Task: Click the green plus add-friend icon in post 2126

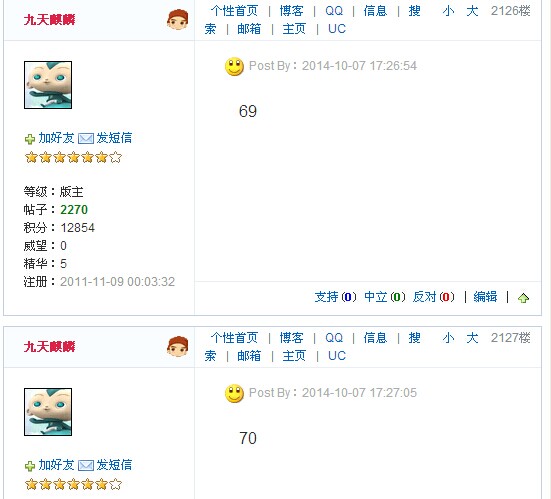Action: tap(30, 139)
